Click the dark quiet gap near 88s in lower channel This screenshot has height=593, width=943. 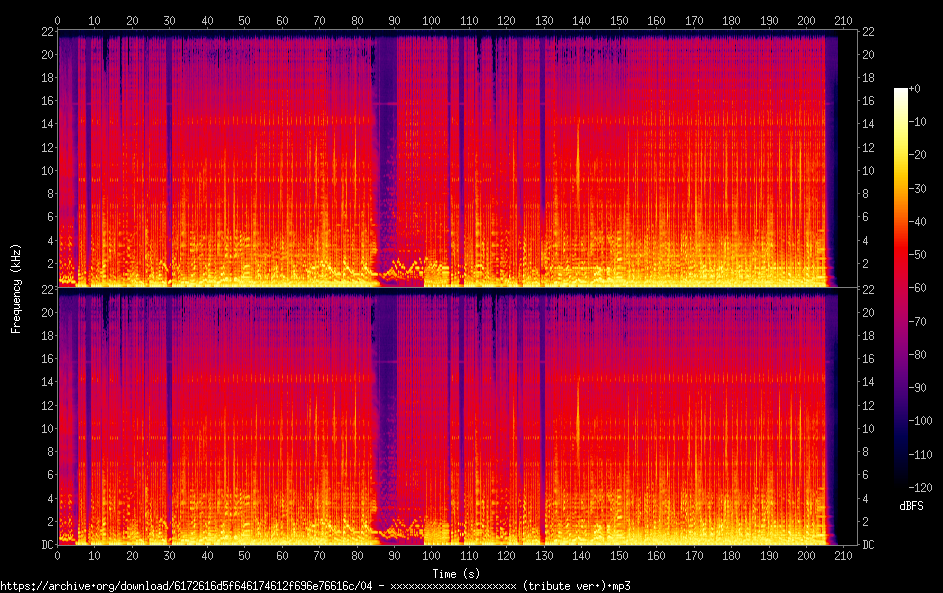click(x=386, y=410)
